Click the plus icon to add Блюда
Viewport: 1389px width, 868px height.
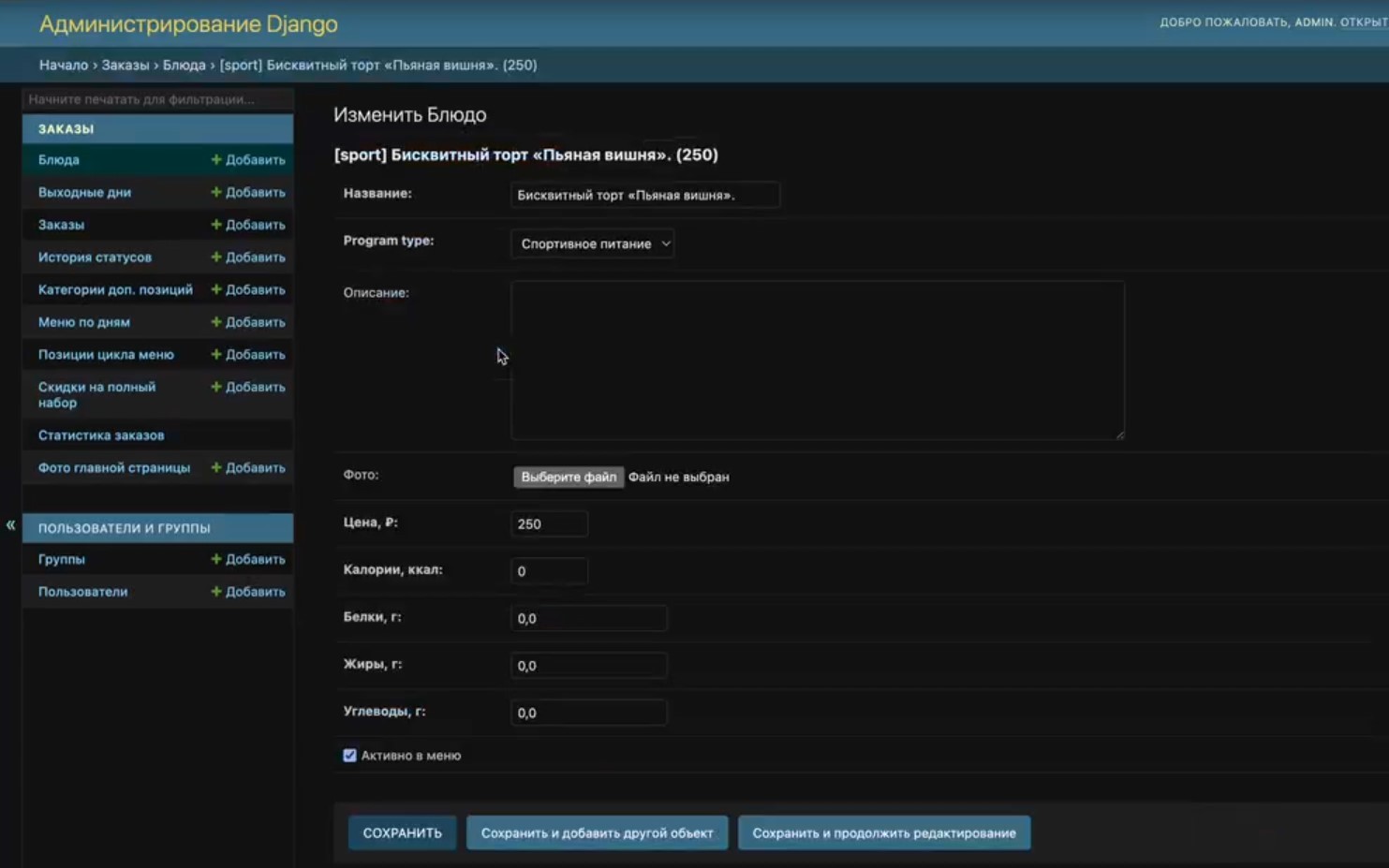click(216, 160)
